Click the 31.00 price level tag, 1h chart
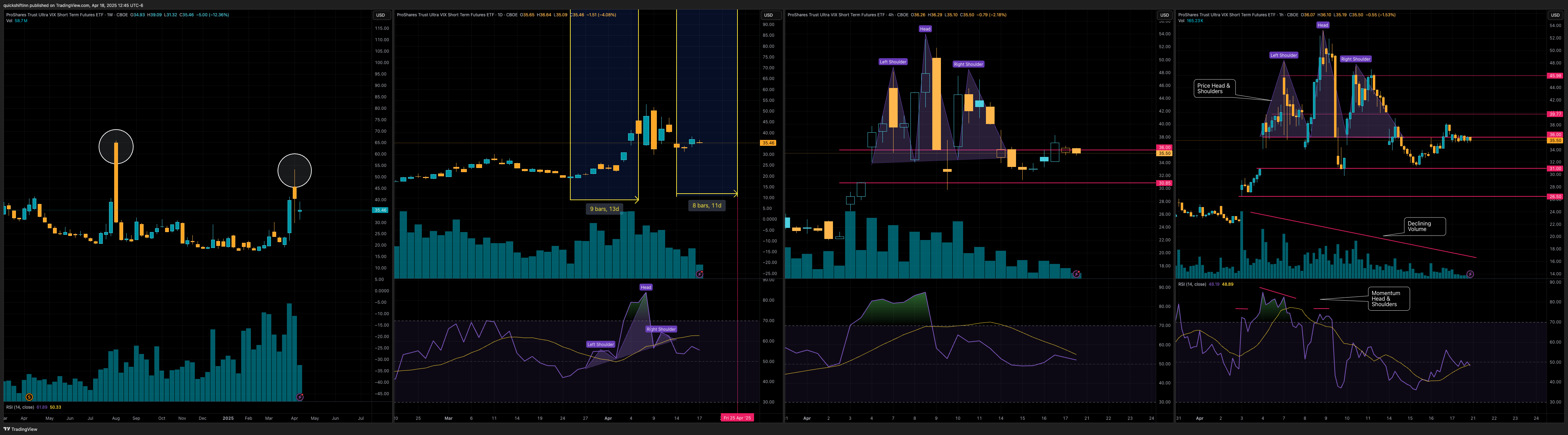 [1555, 168]
